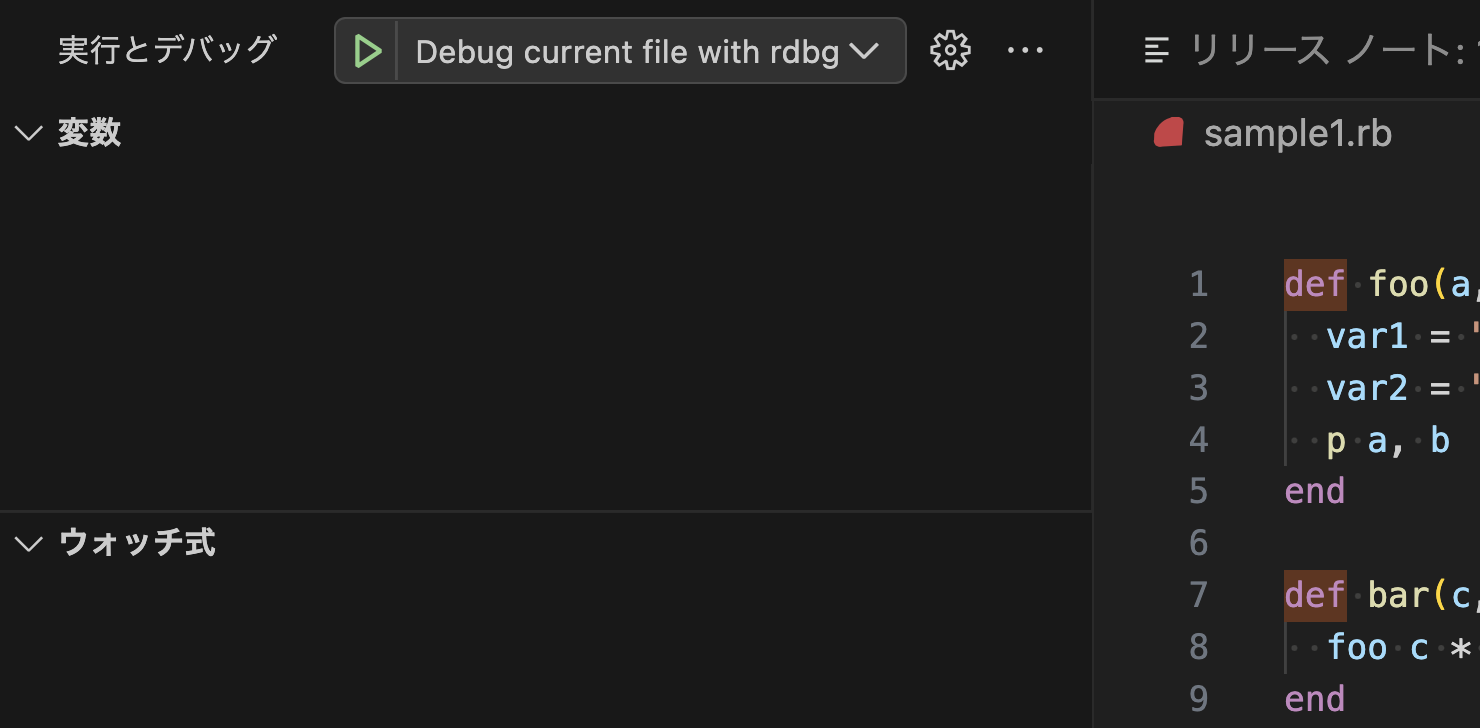
Task: Start debugging with the green play icon
Action: pyautogui.click(x=367, y=50)
